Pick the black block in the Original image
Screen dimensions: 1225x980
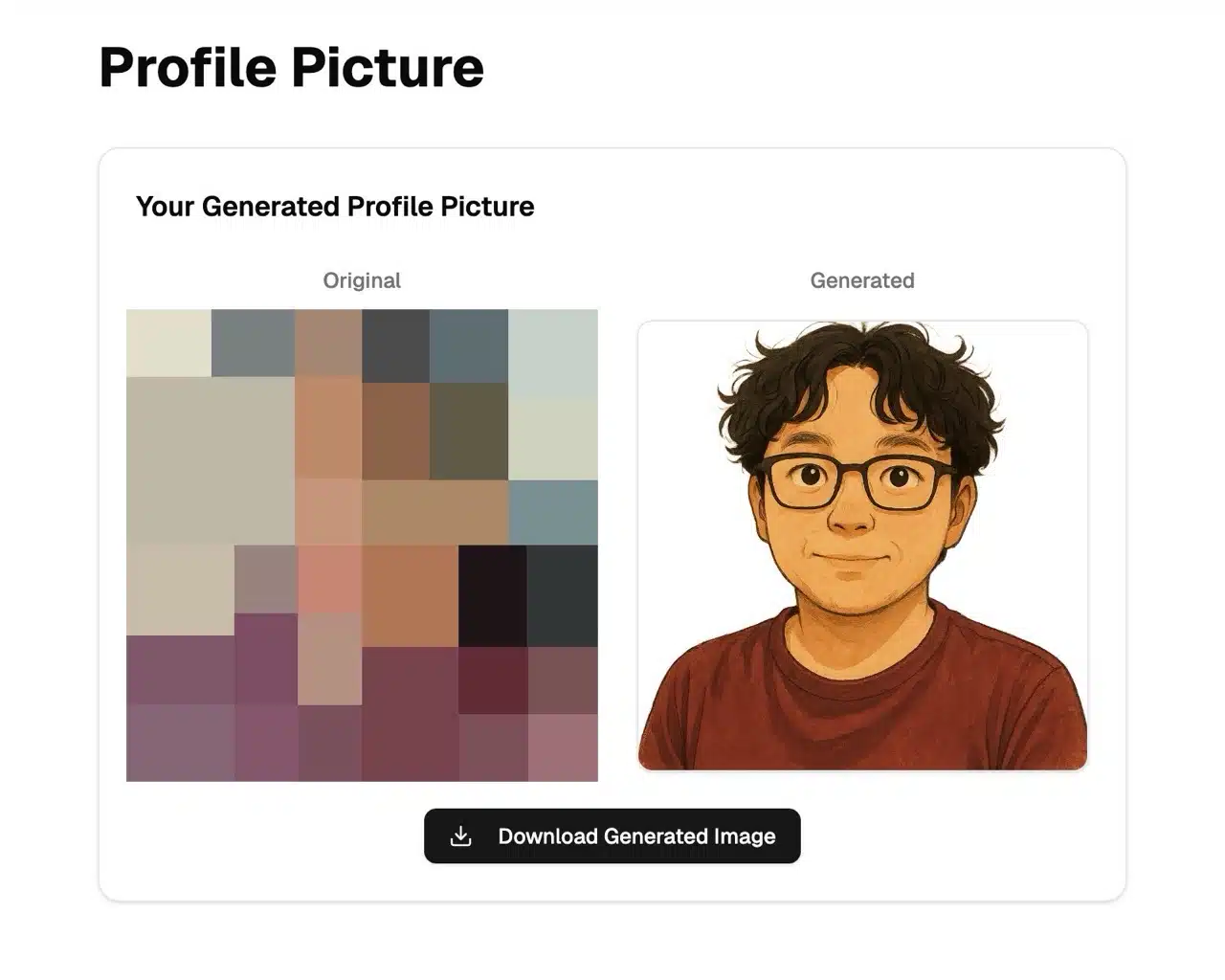click(492, 595)
